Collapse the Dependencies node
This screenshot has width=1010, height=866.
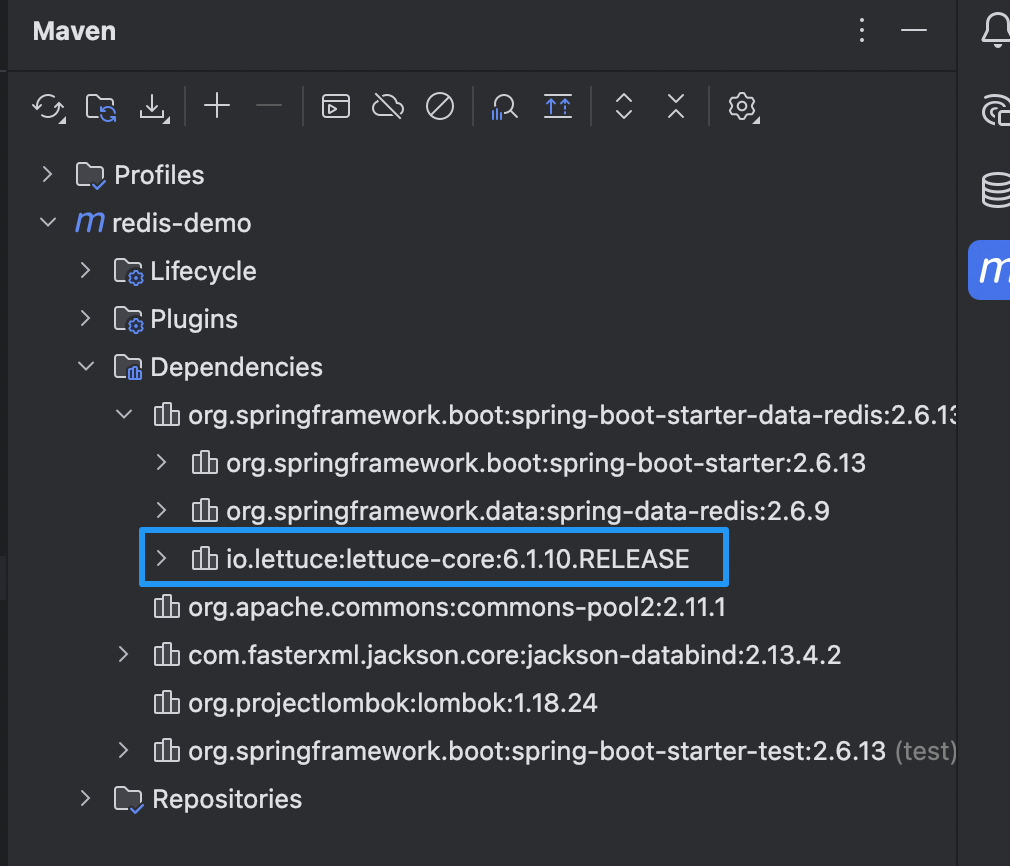pos(86,367)
